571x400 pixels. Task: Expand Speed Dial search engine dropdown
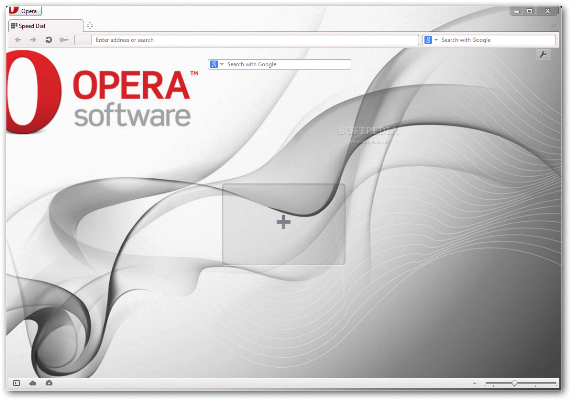click(222, 64)
